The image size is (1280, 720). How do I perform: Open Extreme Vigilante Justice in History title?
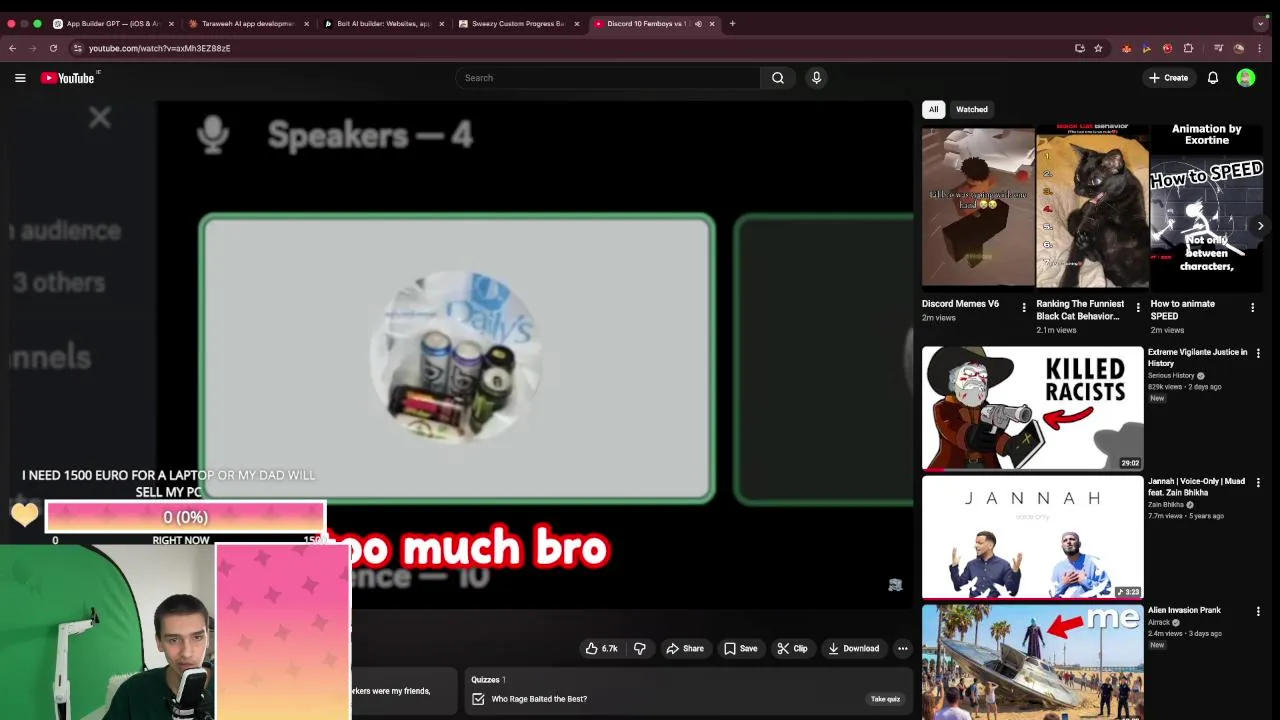(x=1197, y=357)
